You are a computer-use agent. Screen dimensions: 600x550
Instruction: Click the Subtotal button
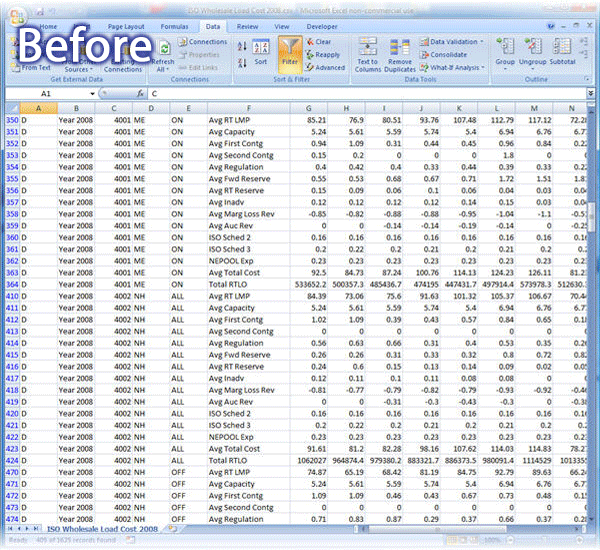coord(562,52)
